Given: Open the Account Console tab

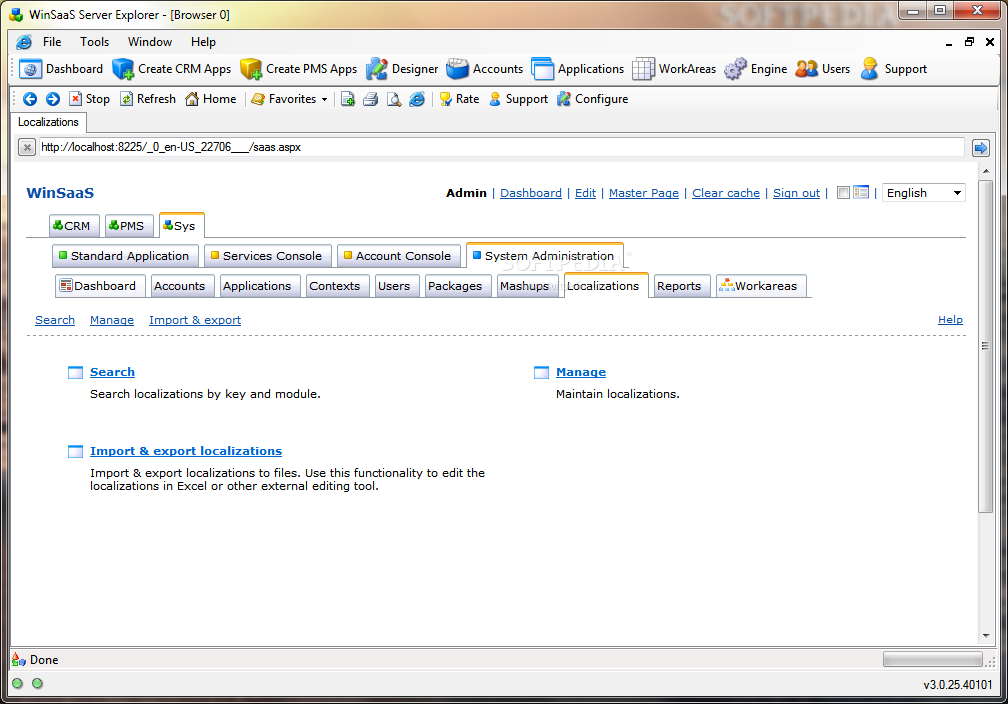Looking at the screenshot, I should click(399, 256).
